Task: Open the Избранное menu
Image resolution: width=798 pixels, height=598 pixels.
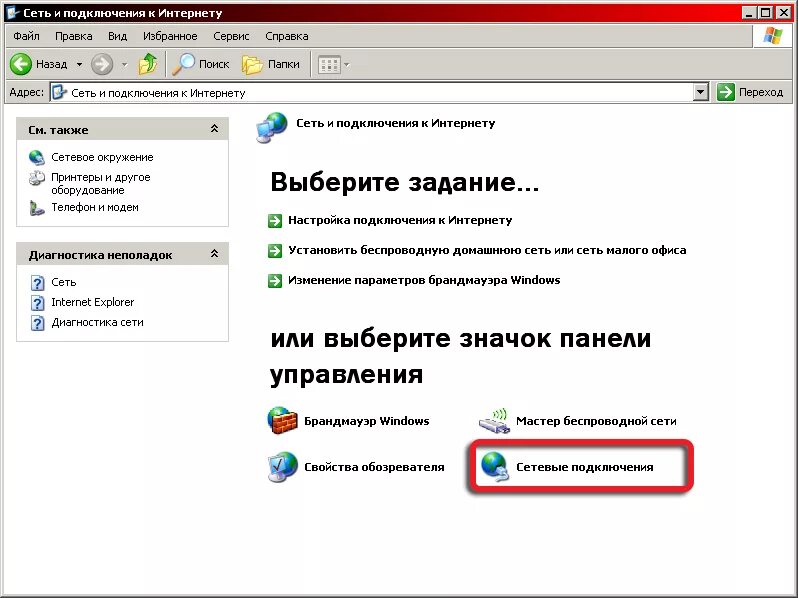Action: pos(170,36)
